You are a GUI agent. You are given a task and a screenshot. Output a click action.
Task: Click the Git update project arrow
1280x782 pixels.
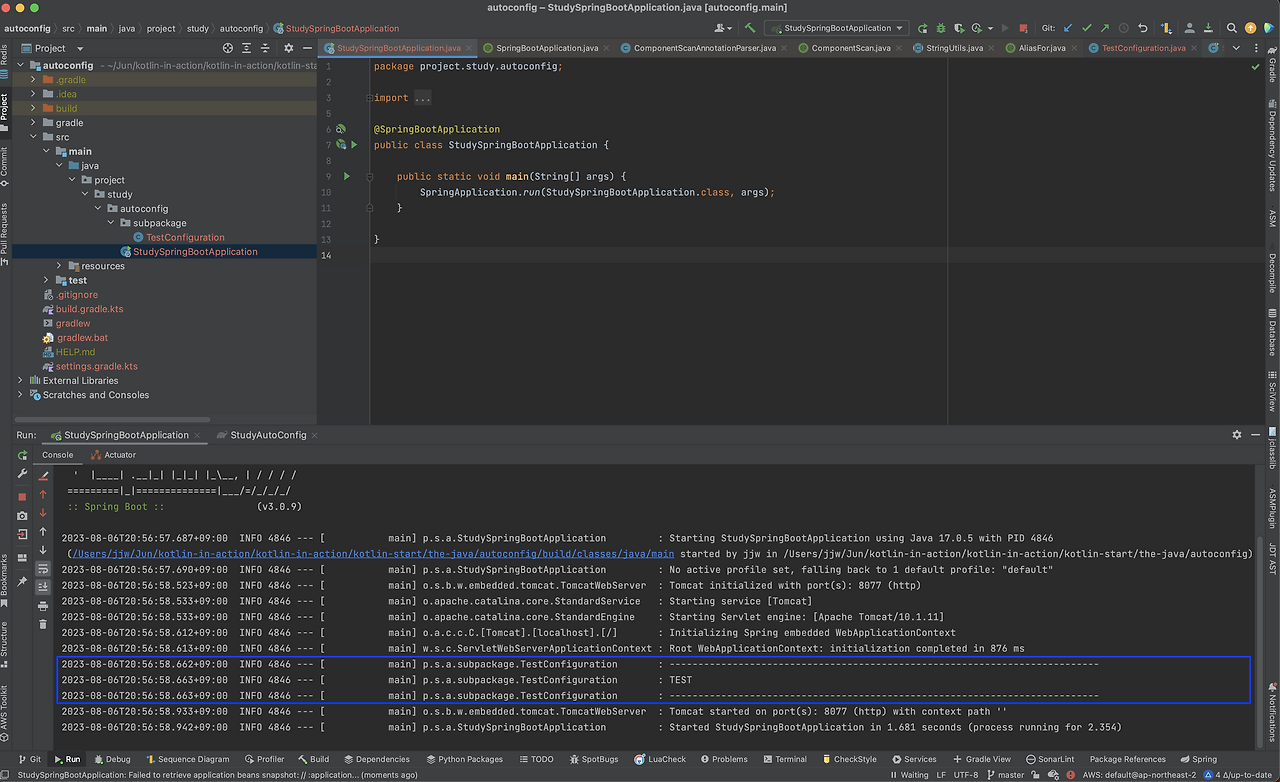pyautogui.click(x=1068, y=28)
